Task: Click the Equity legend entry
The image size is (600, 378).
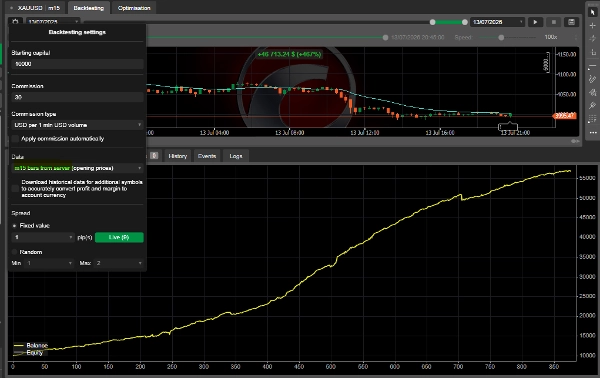Action: (x=29, y=353)
